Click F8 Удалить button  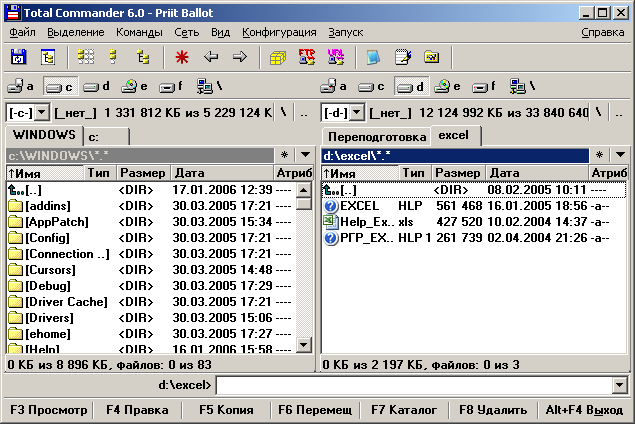(x=493, y=410)
